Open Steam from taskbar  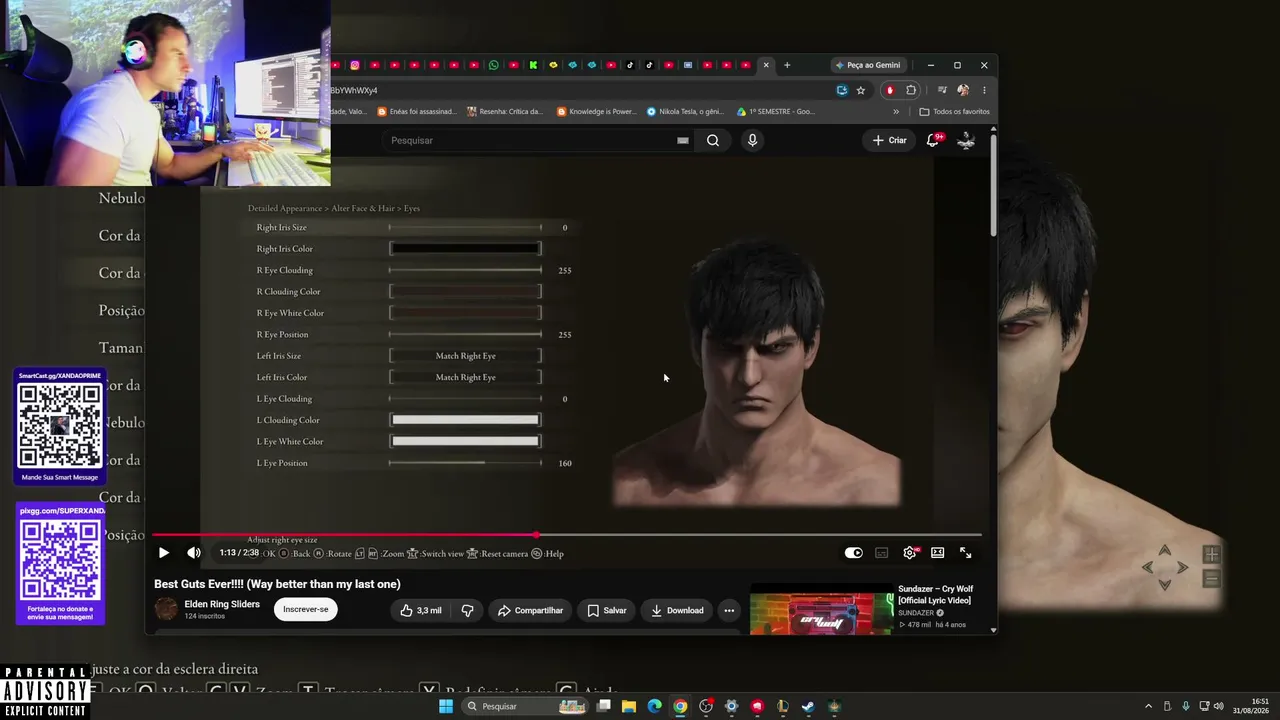(x=807, y=706)
